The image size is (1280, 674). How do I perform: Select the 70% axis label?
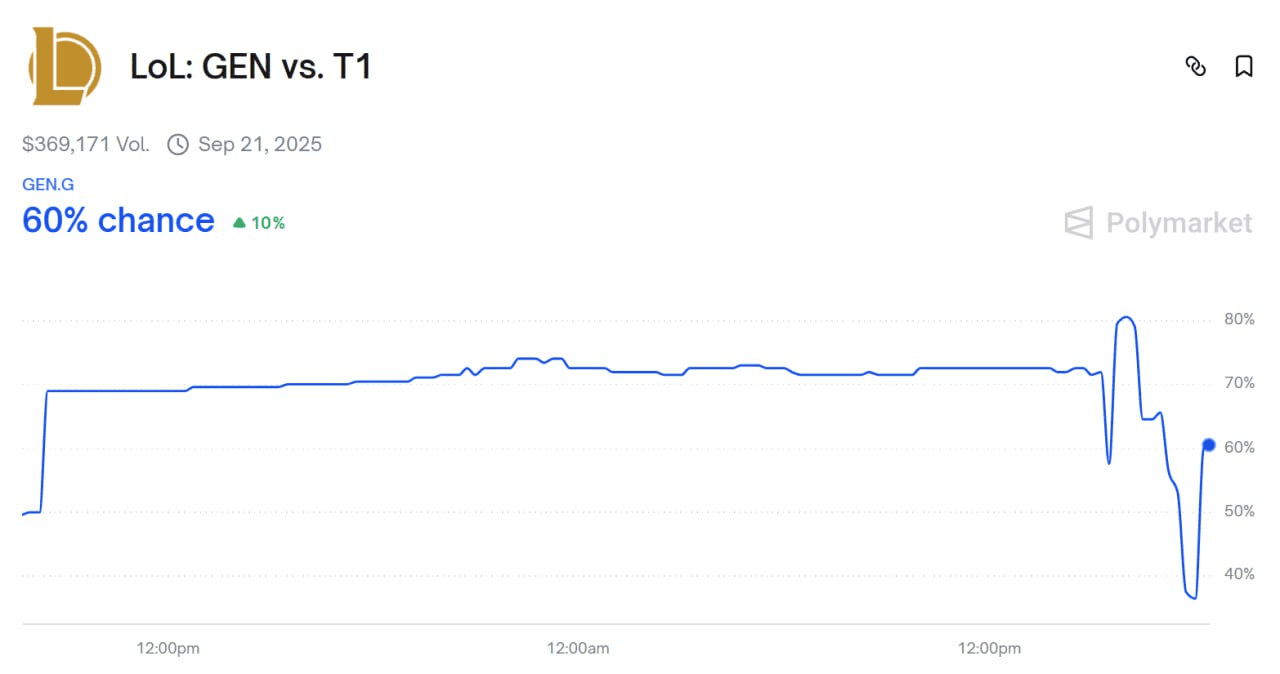click(x=1239, y=383)
